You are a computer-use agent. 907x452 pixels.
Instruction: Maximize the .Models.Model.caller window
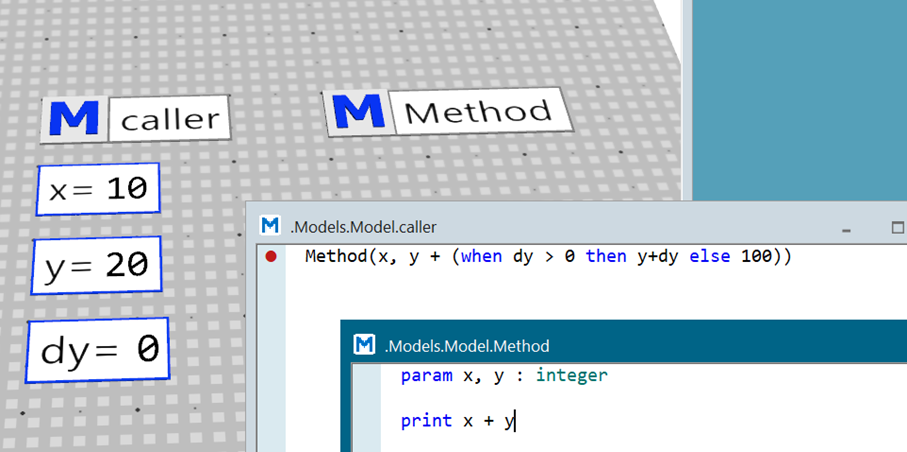896,226
